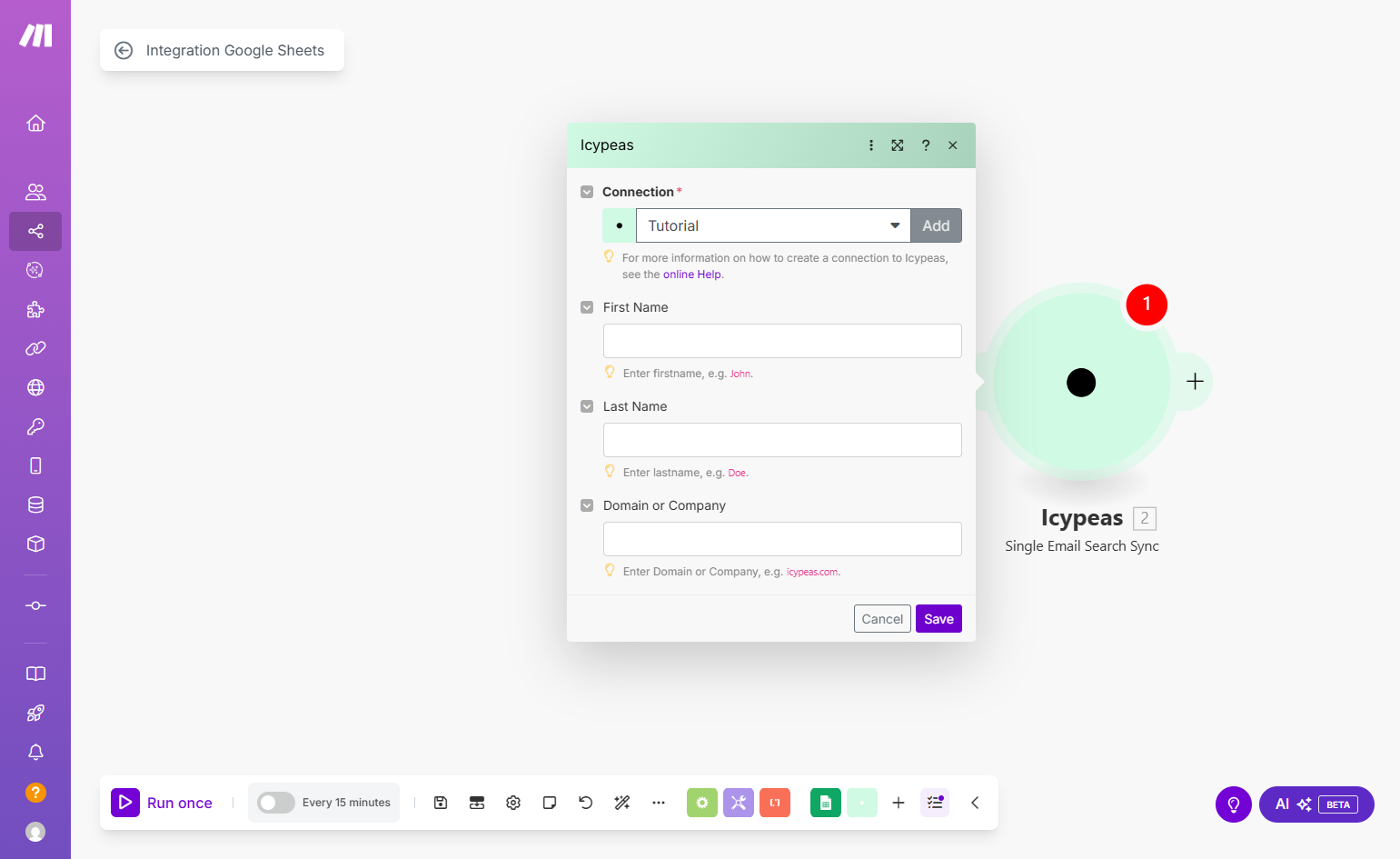Screen dimensions: 1400x859
Task: Click the back arrow next to Integration Google Sheets
Action: [x=124, y=51]
